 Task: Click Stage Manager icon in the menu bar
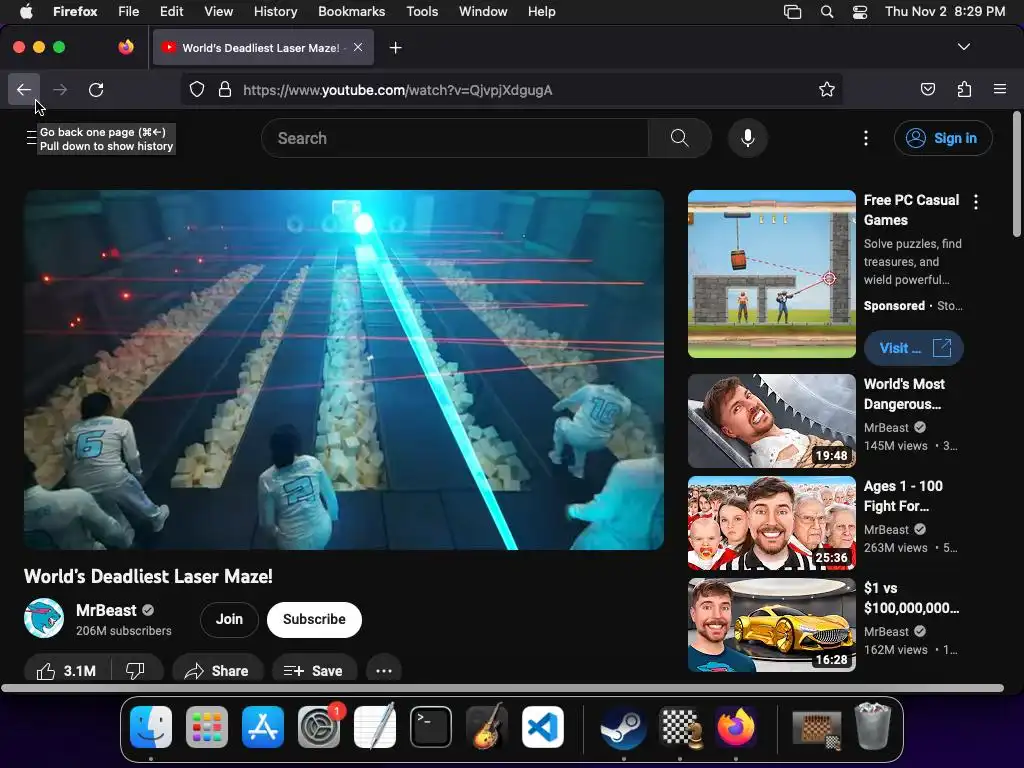(792, 12)
